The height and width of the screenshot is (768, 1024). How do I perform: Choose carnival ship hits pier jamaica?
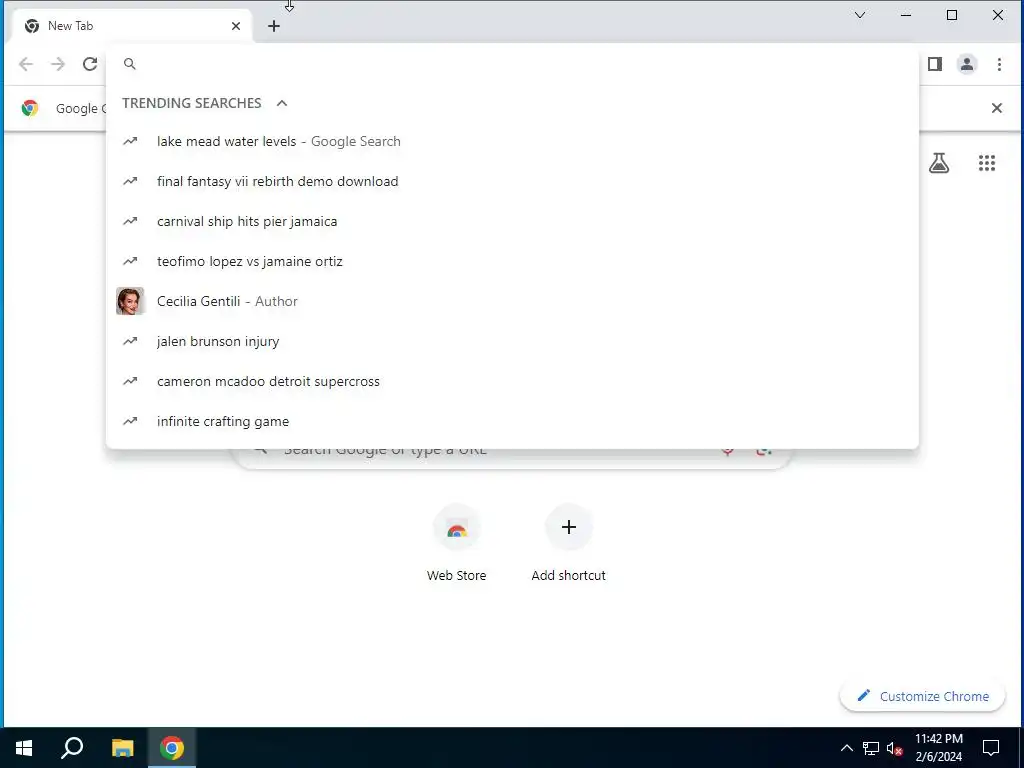pyautogui.click(x=512, y=221)
